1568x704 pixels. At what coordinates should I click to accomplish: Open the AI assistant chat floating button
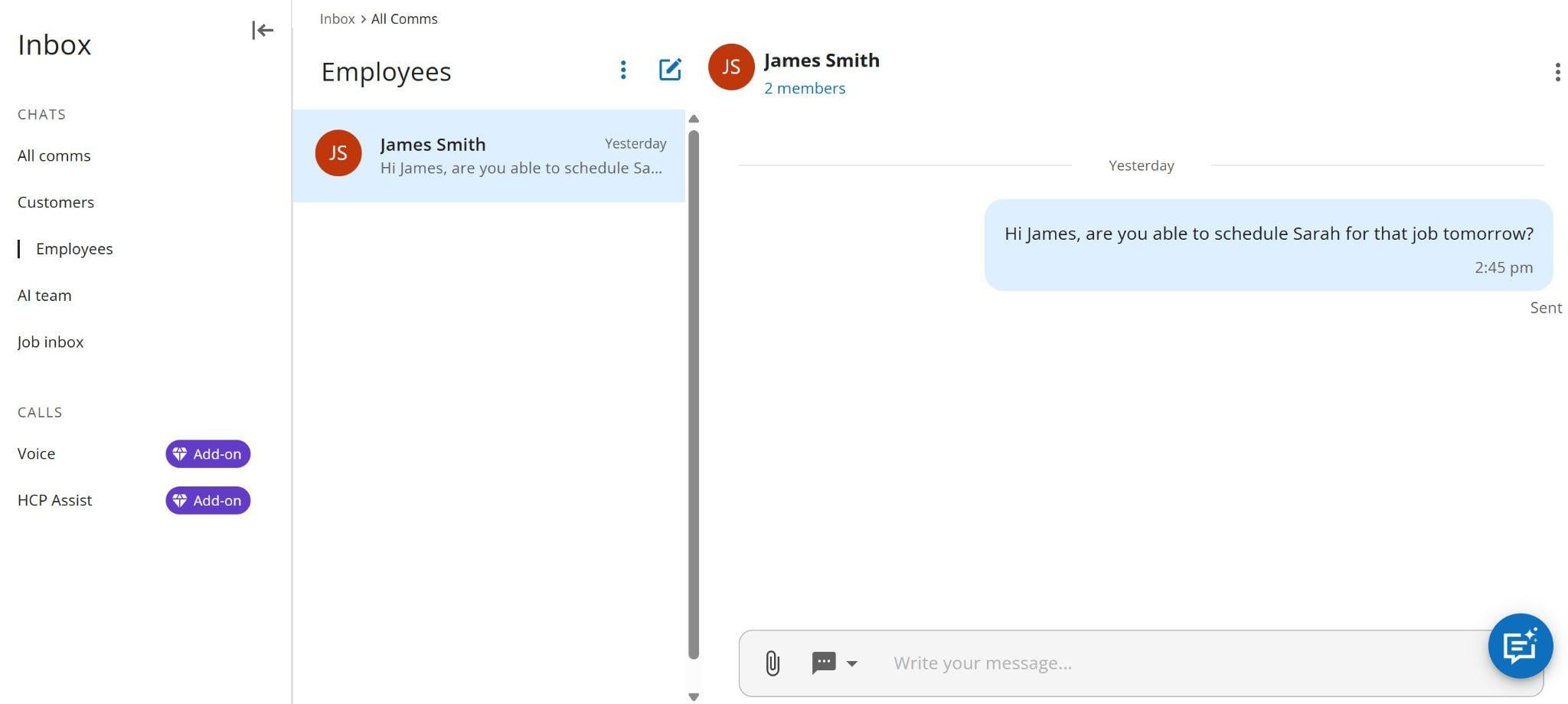point(1520,646)
